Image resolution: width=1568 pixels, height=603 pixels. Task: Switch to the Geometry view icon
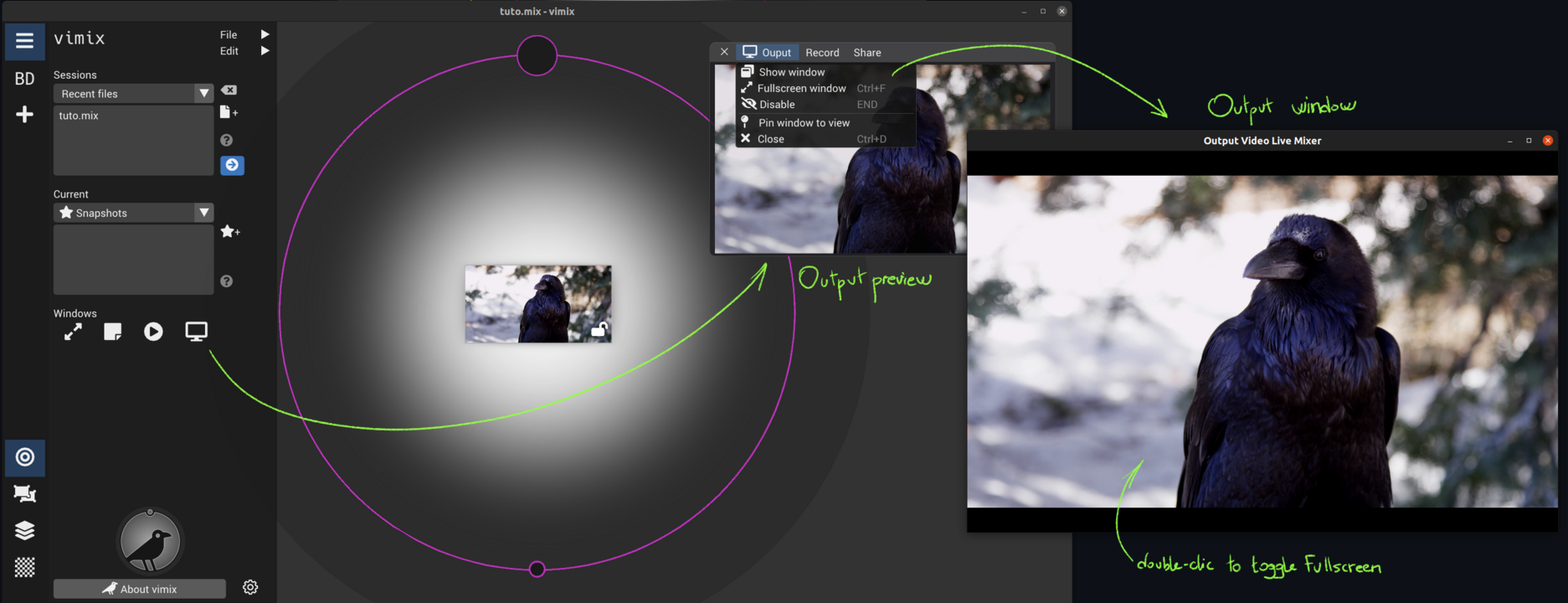click(25, 494)
